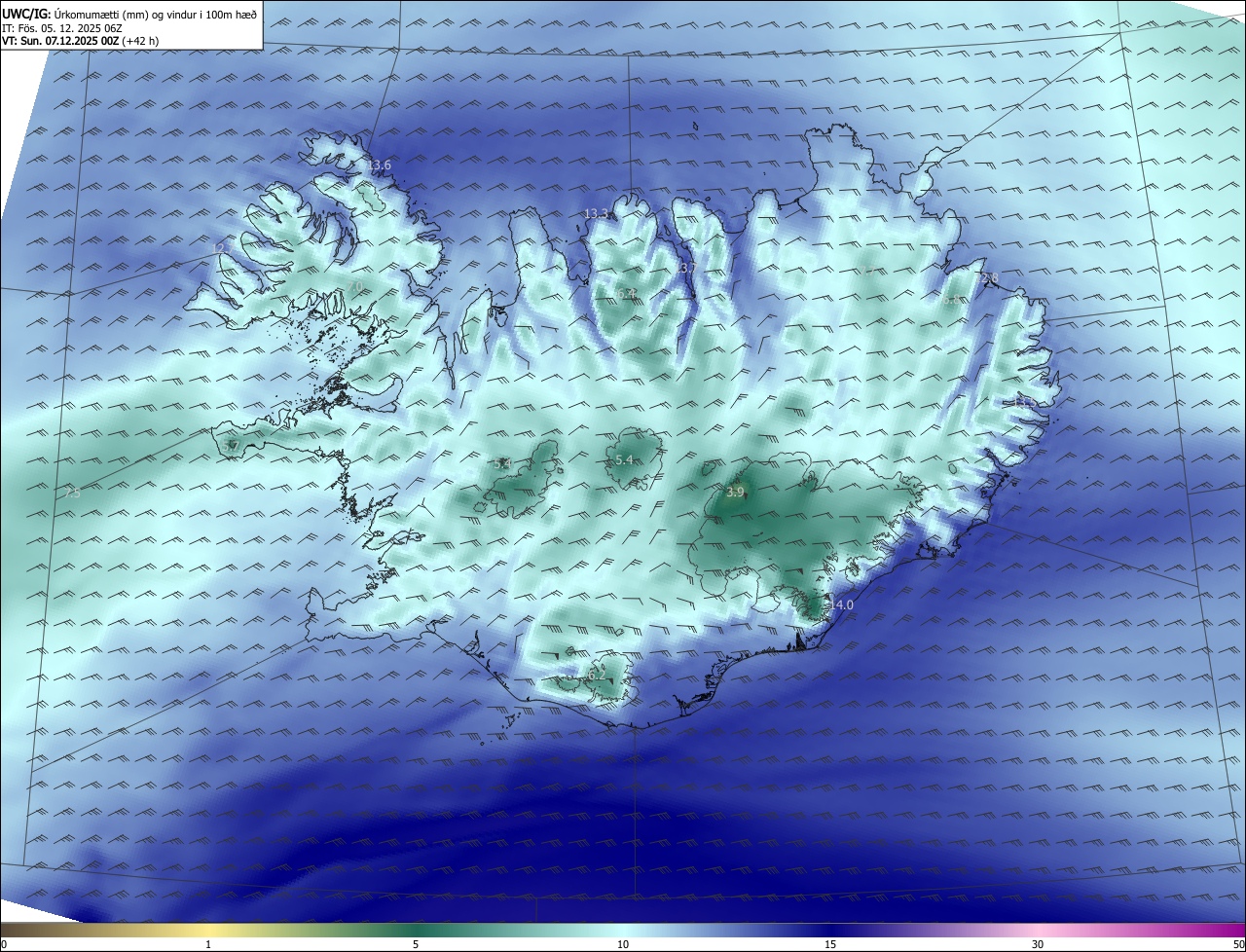The height and width of the screenshot is (952, 1246).
Task: Click the 3.9 value label on the map
Action: tap(735, 493)
